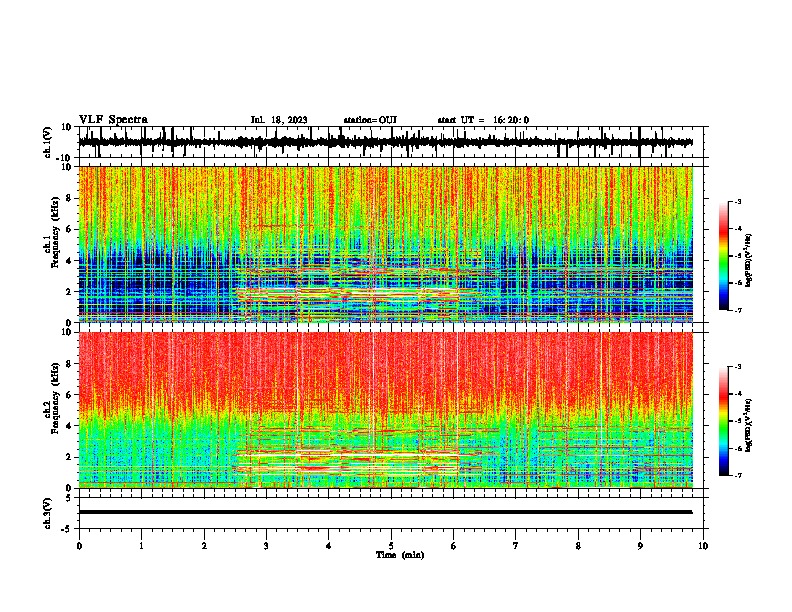Screen dimensions: 792x612
Task: Click the "-3" label atop ch.1 color bar
Action: (x=737, y=201)
